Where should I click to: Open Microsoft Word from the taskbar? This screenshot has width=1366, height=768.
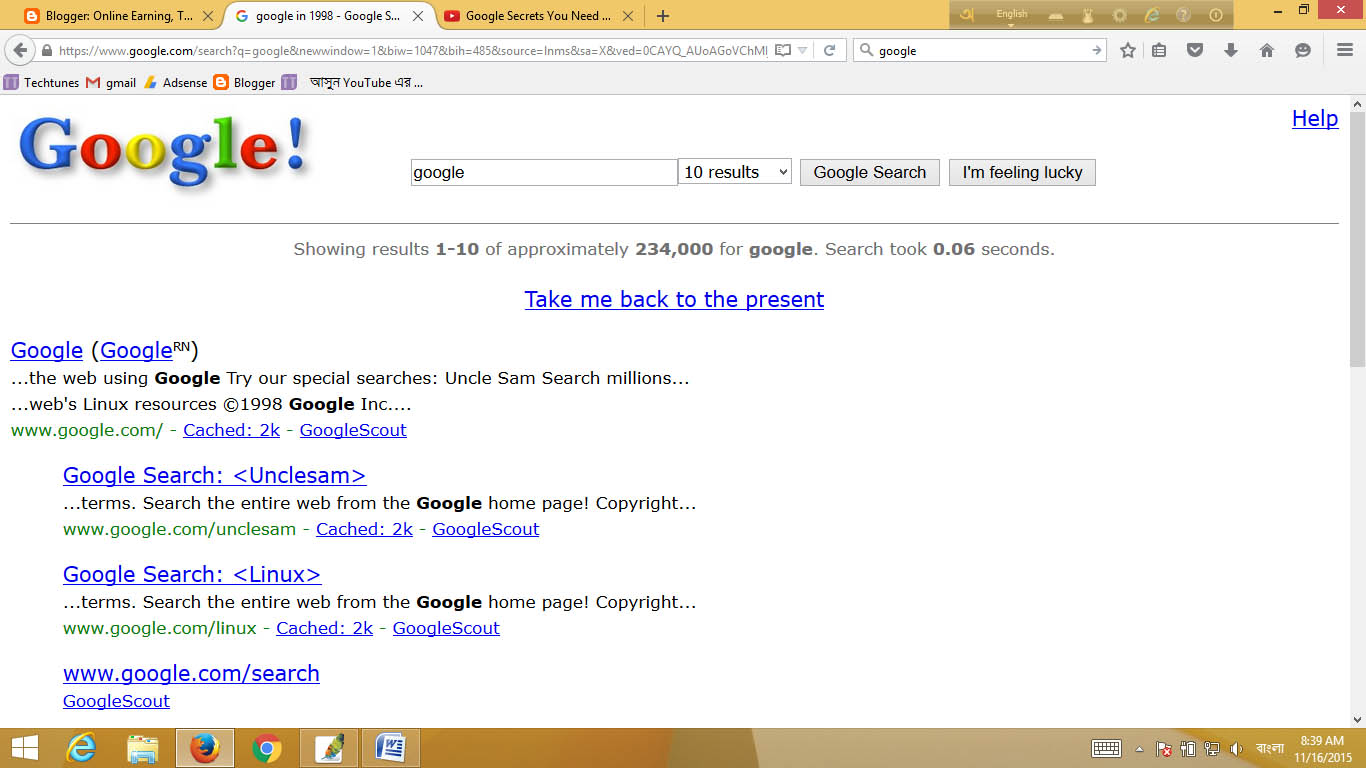click(390, 748)
